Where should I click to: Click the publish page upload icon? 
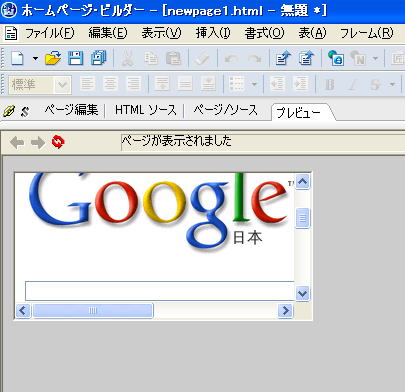tap(283, 58)
